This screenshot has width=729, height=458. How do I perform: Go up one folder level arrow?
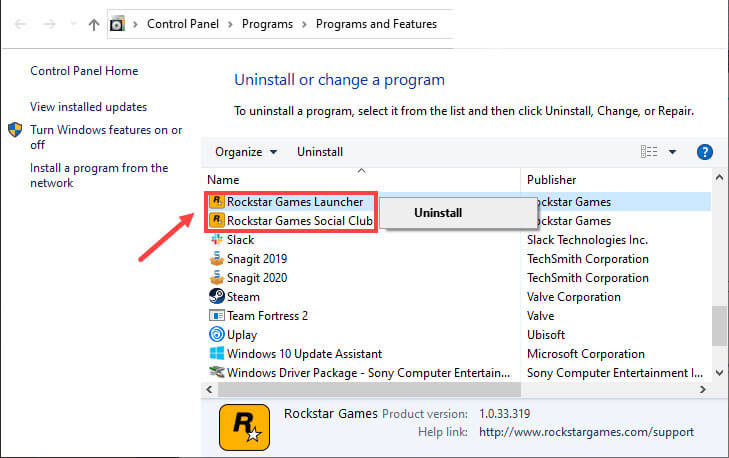click(94, 24)
